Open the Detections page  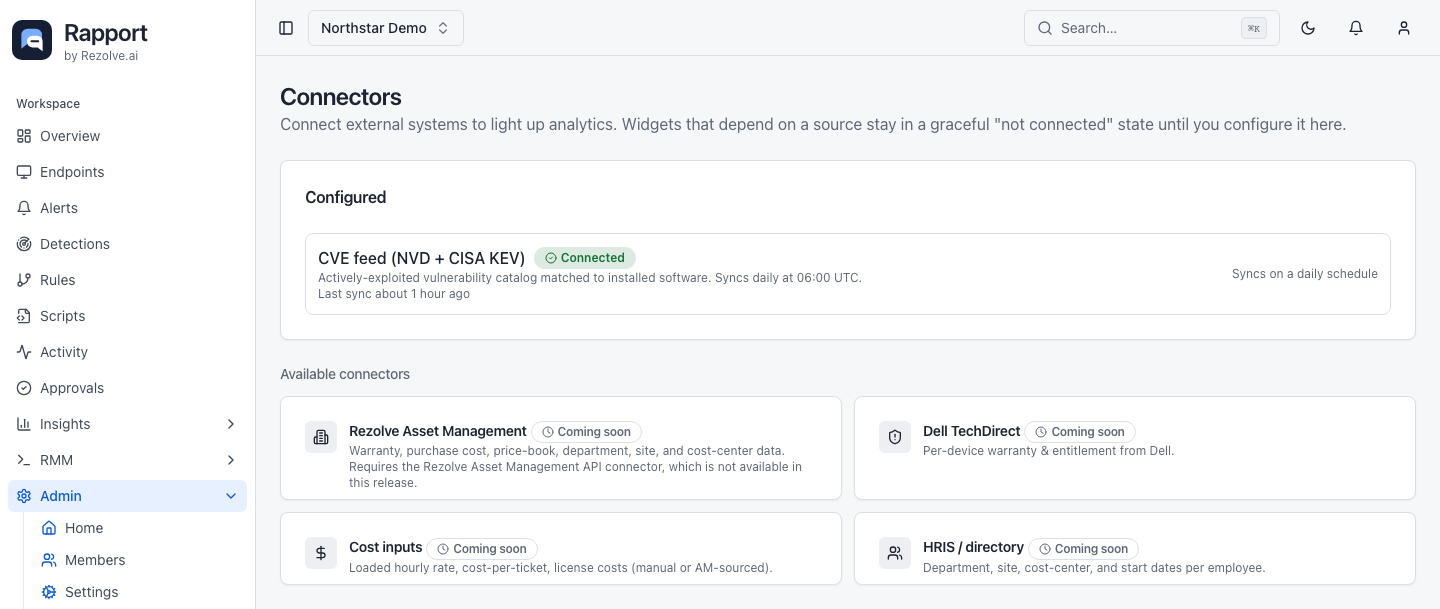click(x=127, y=244)
